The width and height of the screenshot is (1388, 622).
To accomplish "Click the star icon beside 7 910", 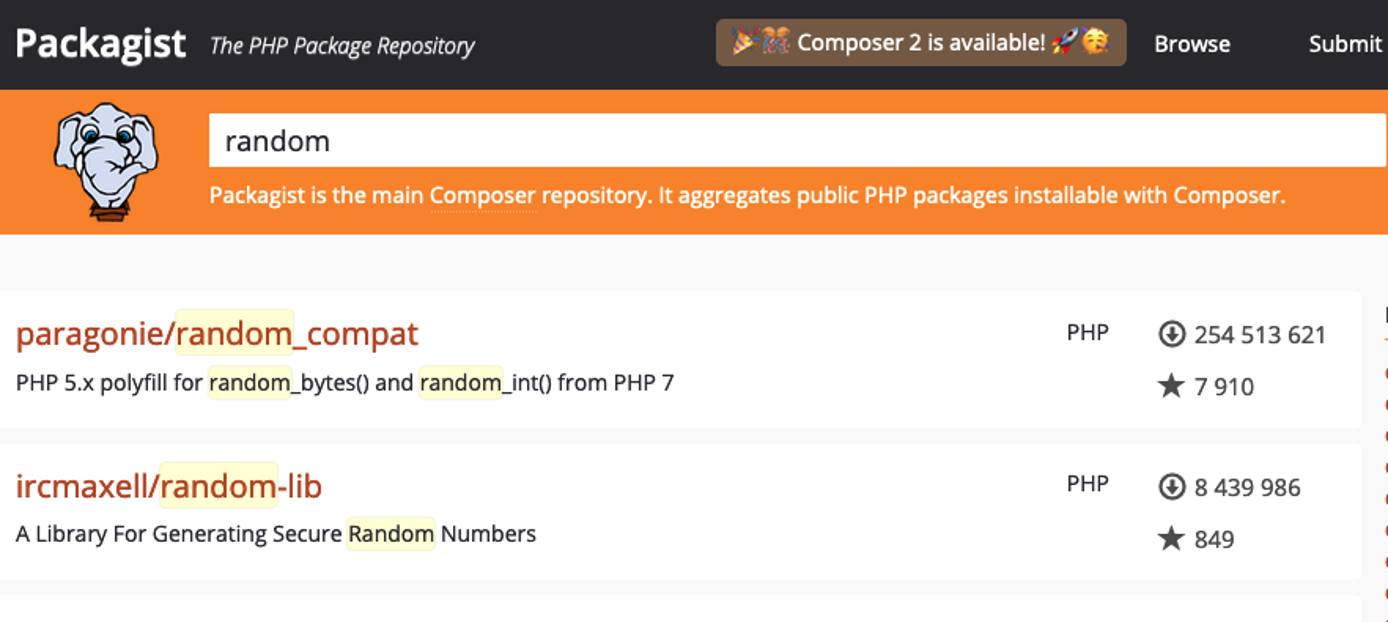I will coord(1171,386).
